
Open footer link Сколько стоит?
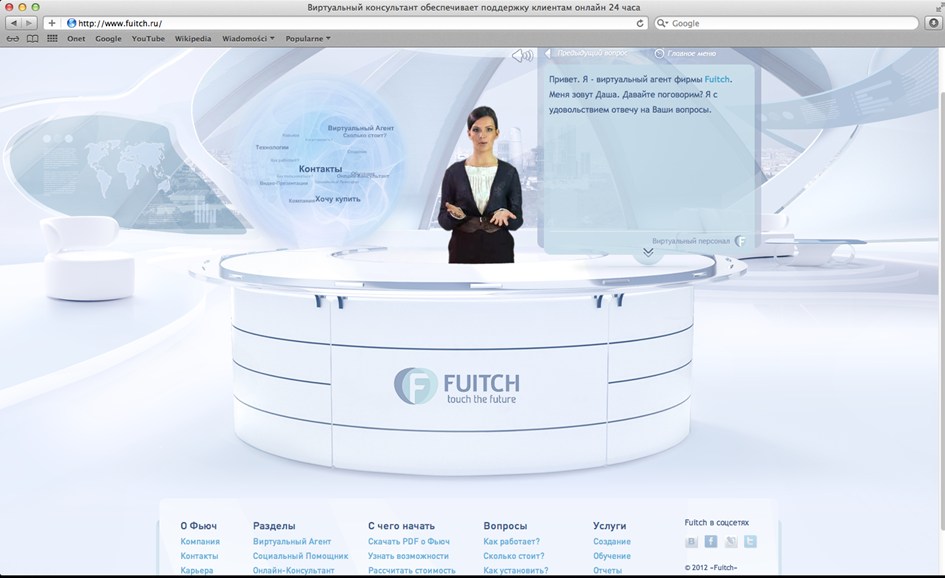point(513,556)
